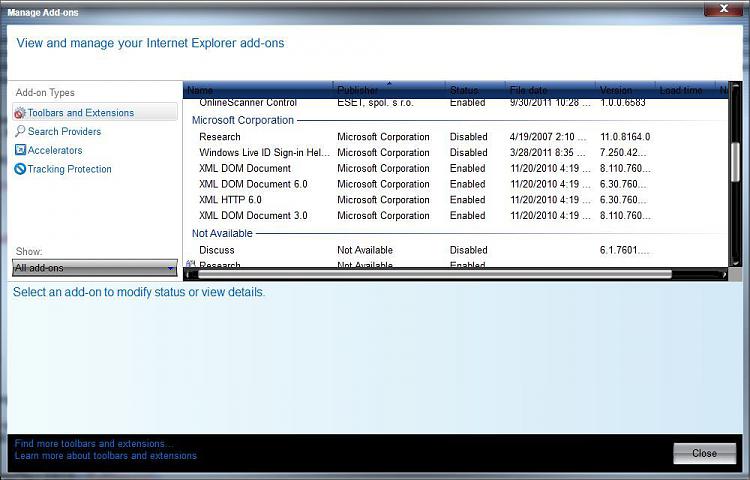
Task: Sort list by Status column header
Action: 475,90
